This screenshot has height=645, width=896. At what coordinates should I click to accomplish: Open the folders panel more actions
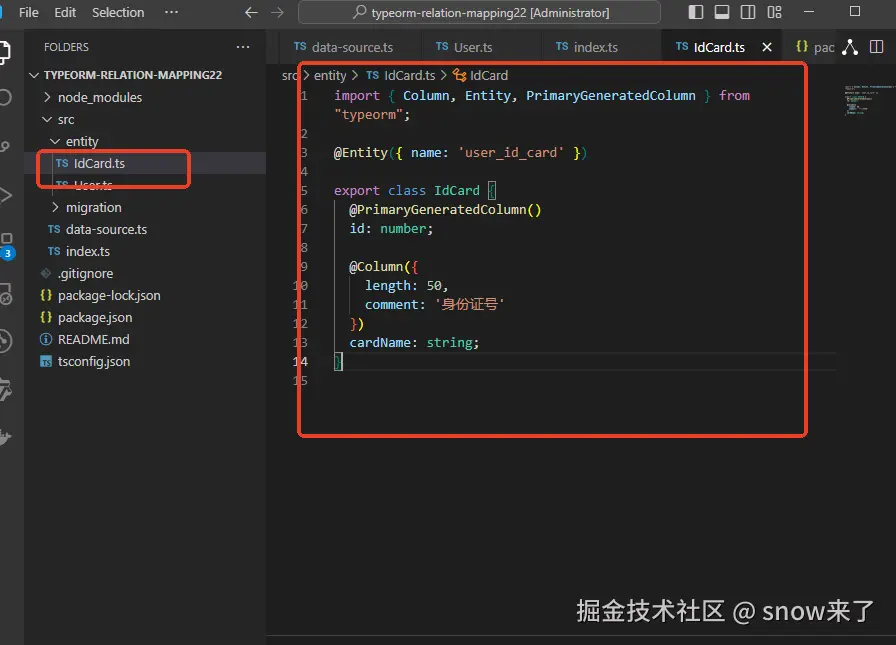pos(243,47)
